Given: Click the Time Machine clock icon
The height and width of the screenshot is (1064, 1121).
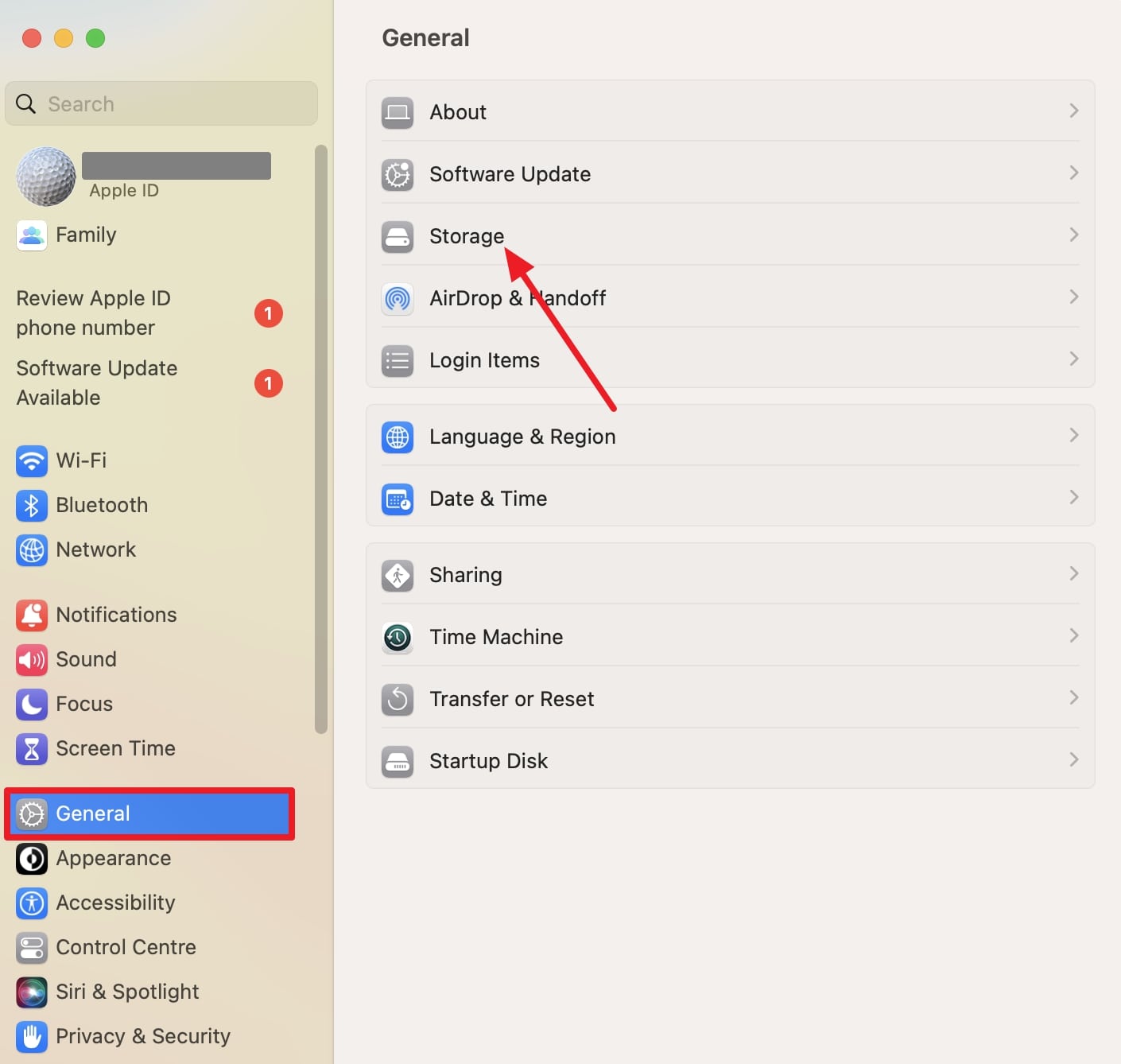Looking at the screenshot, I should [x=398, y=637].
